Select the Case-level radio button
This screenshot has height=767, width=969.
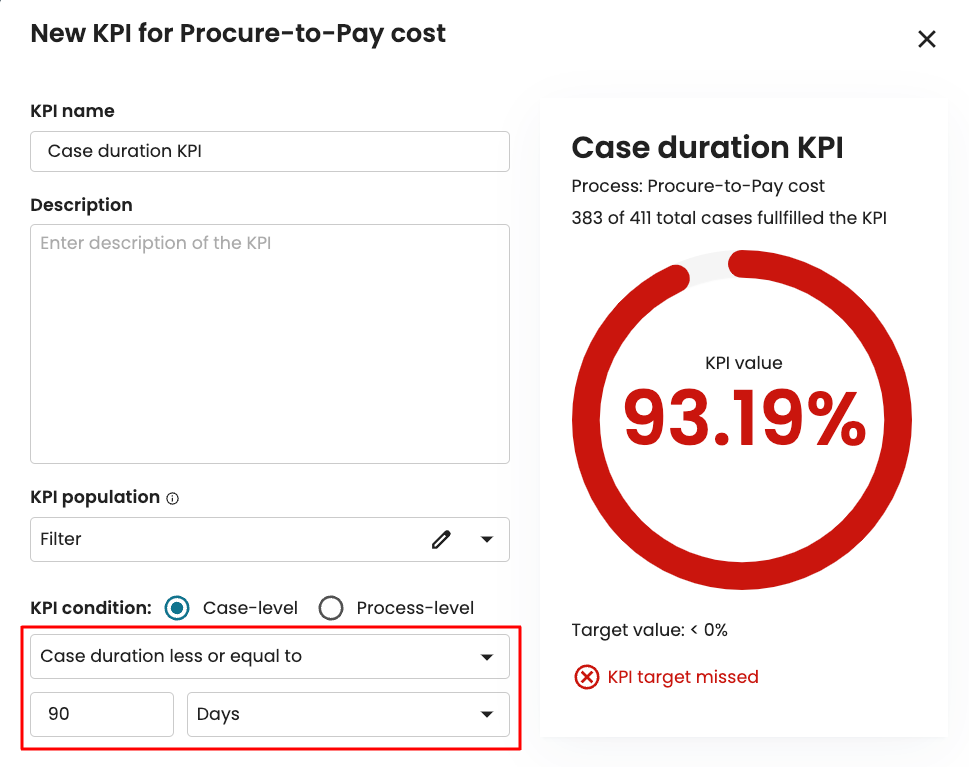[177, 608]
